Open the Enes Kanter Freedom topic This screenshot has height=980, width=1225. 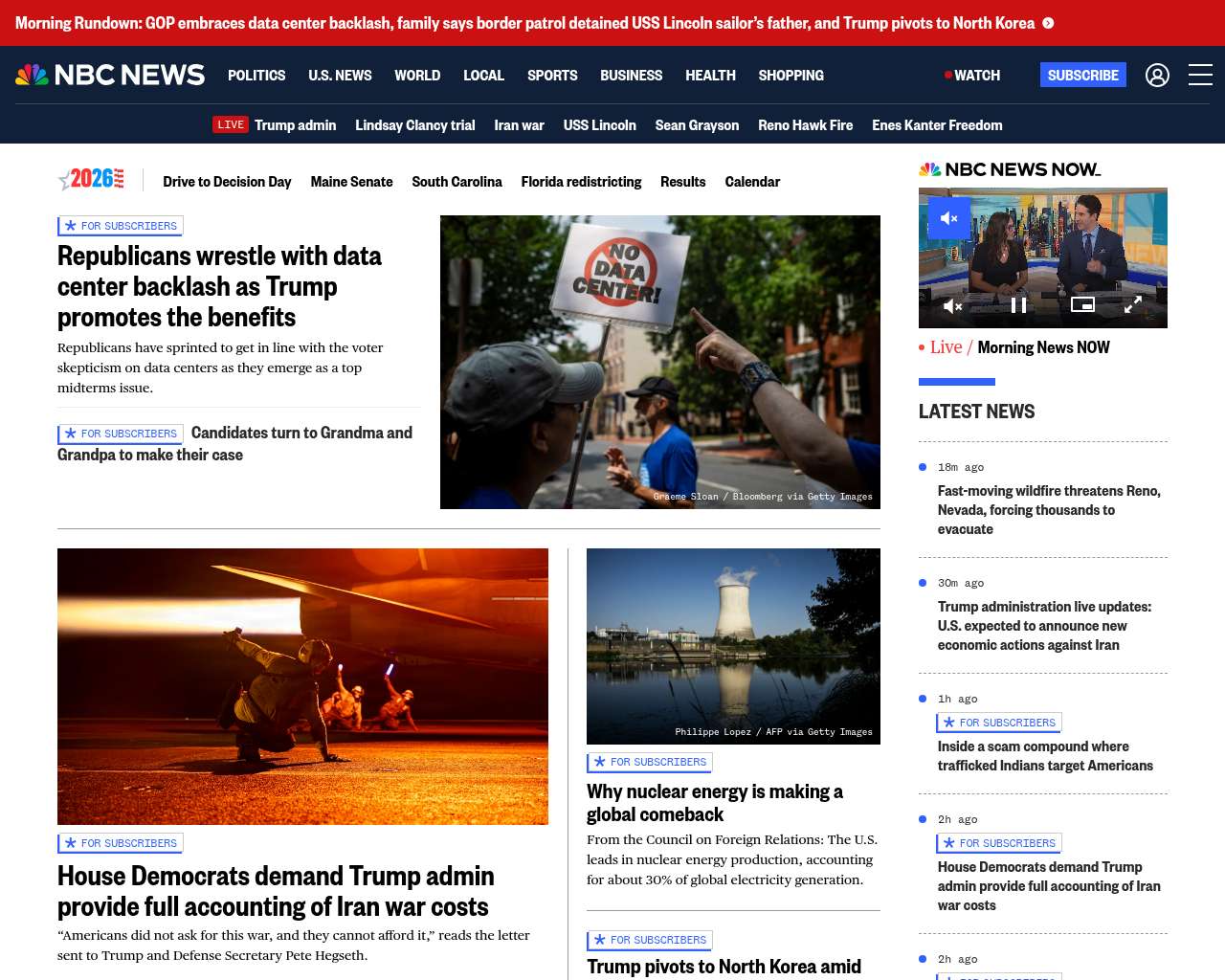(x=937, y=124)
